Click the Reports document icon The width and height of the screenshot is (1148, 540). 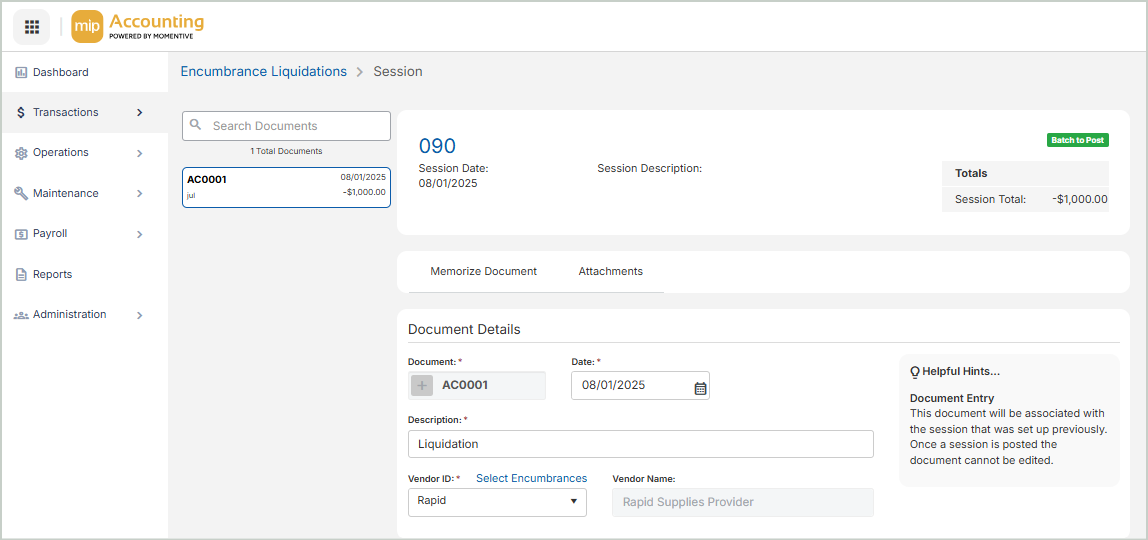21,274
